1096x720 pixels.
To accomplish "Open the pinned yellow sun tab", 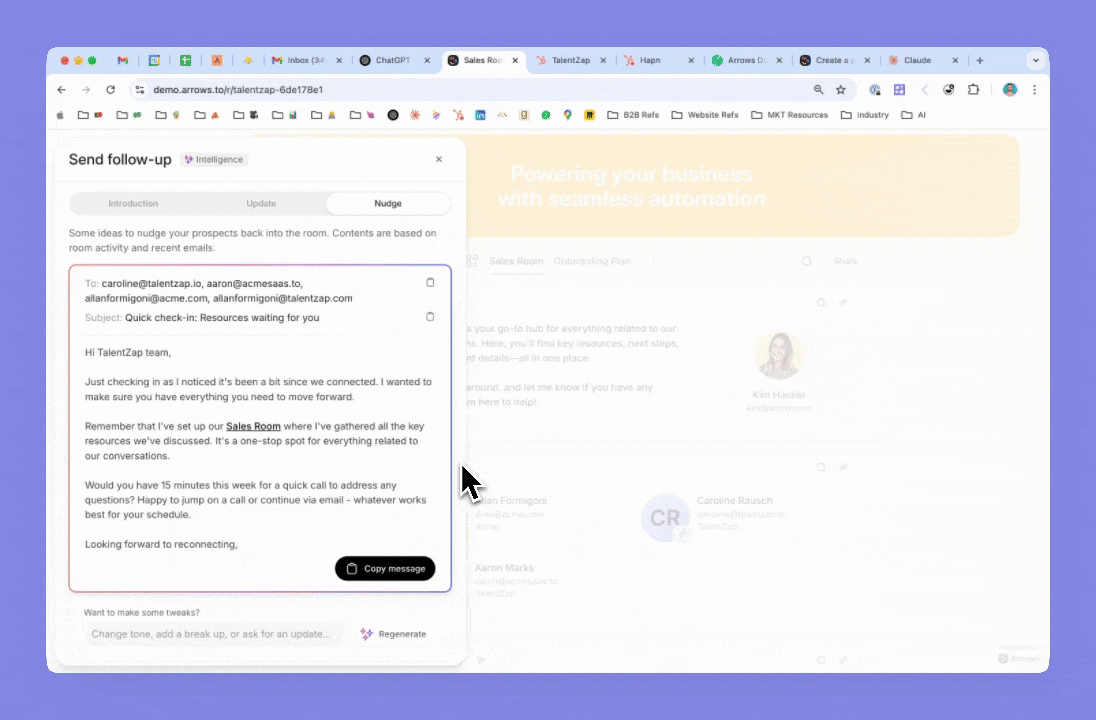I will (x=248, y=60).
